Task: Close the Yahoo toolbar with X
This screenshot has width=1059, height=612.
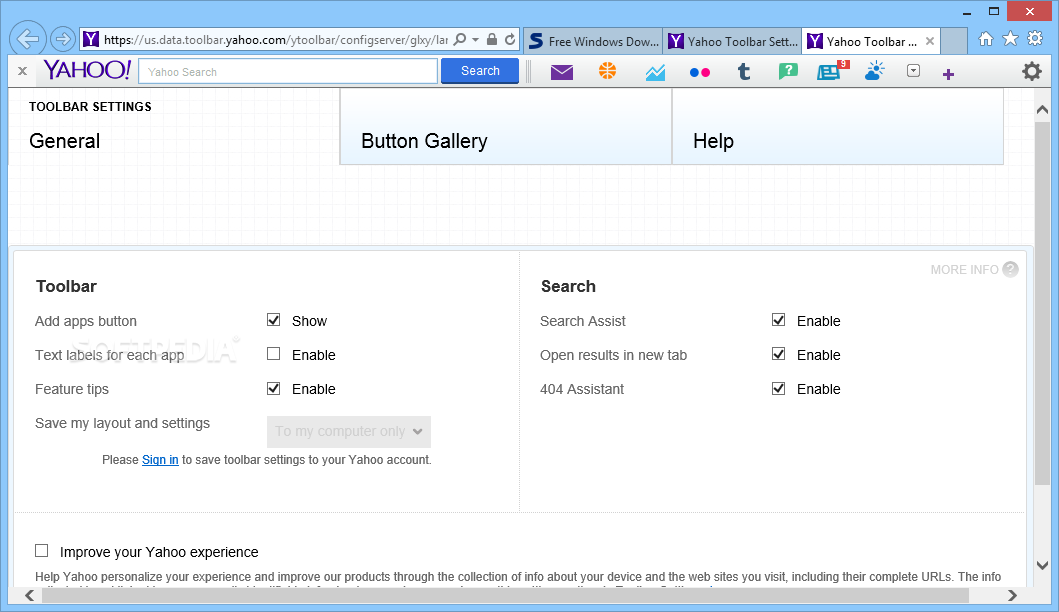Action: tap(22, 71)
